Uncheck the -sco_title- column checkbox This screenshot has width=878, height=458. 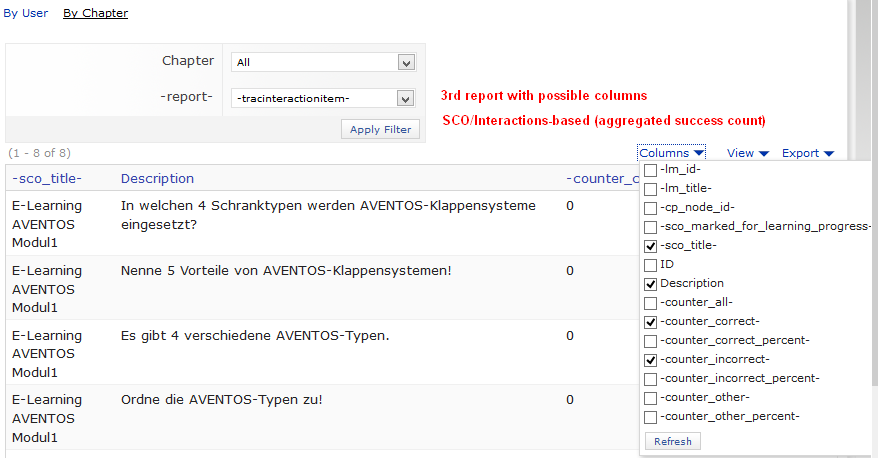pos(651,246)
